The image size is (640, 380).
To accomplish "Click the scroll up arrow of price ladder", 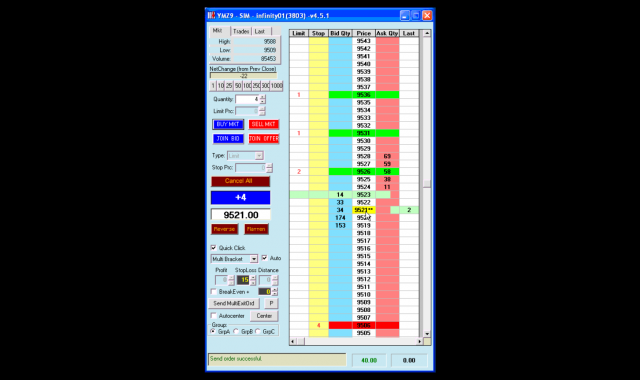I will tap(427, 33).
